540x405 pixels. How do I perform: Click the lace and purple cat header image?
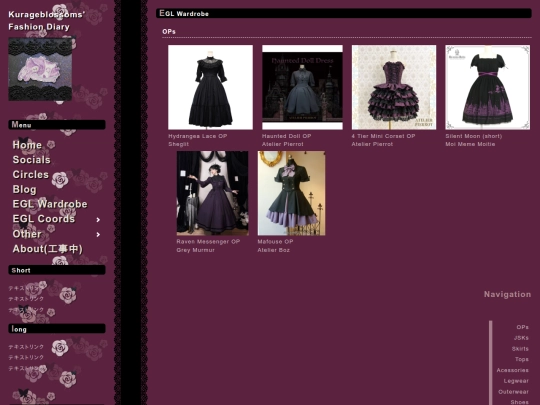(x=40, y=70)
